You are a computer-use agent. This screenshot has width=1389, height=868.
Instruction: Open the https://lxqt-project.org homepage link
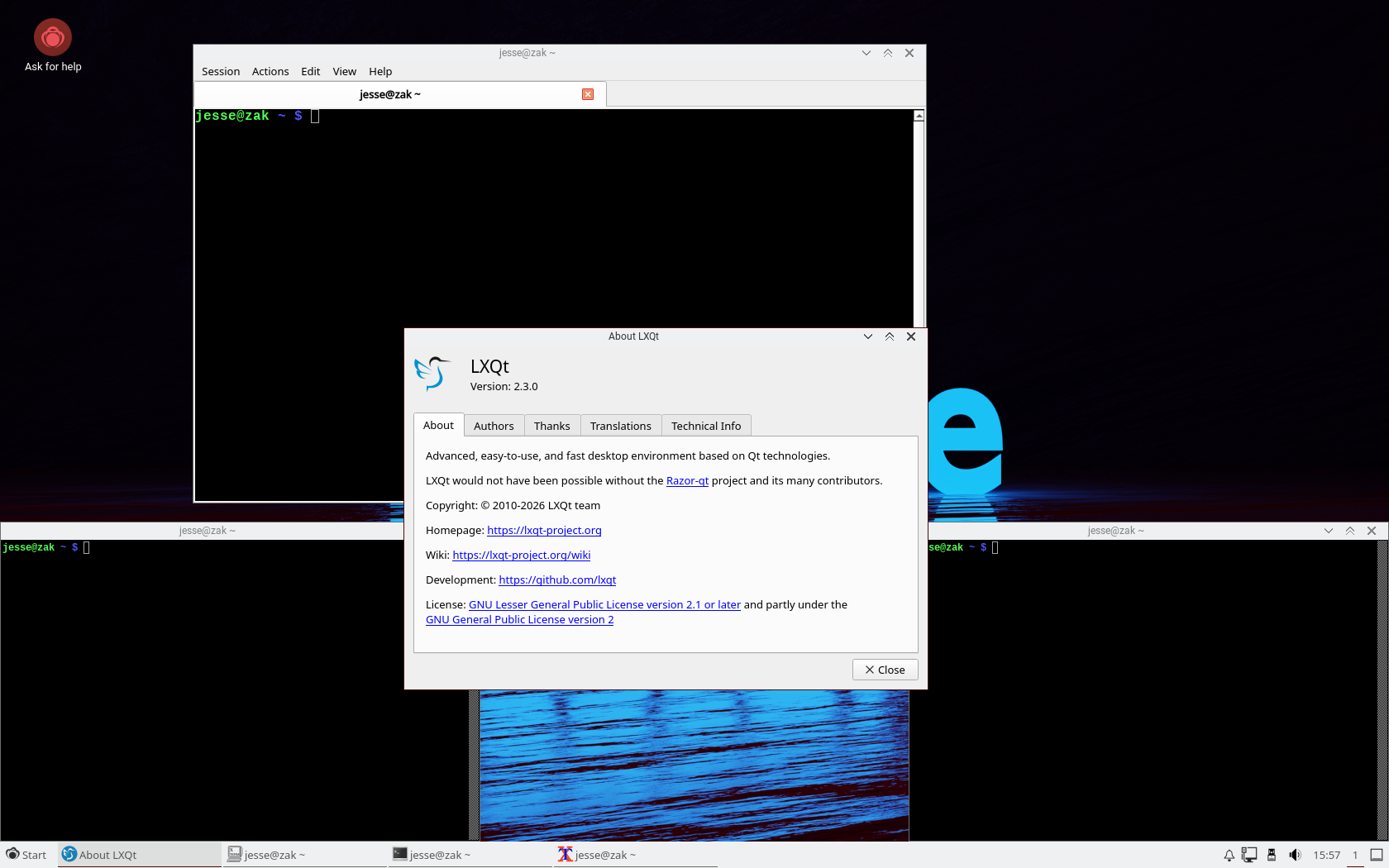544,531
